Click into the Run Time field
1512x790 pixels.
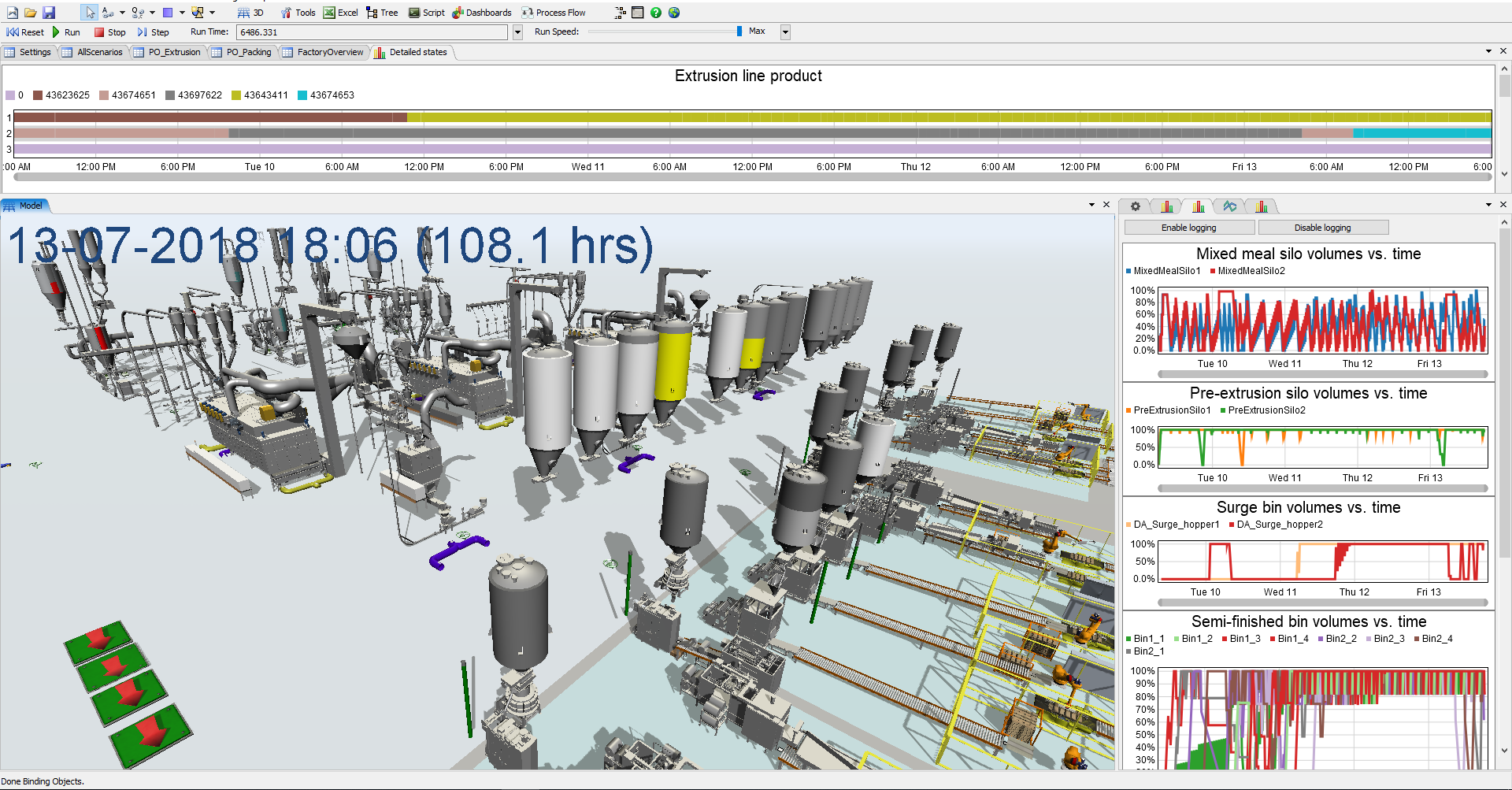click(x=372, y=32)
